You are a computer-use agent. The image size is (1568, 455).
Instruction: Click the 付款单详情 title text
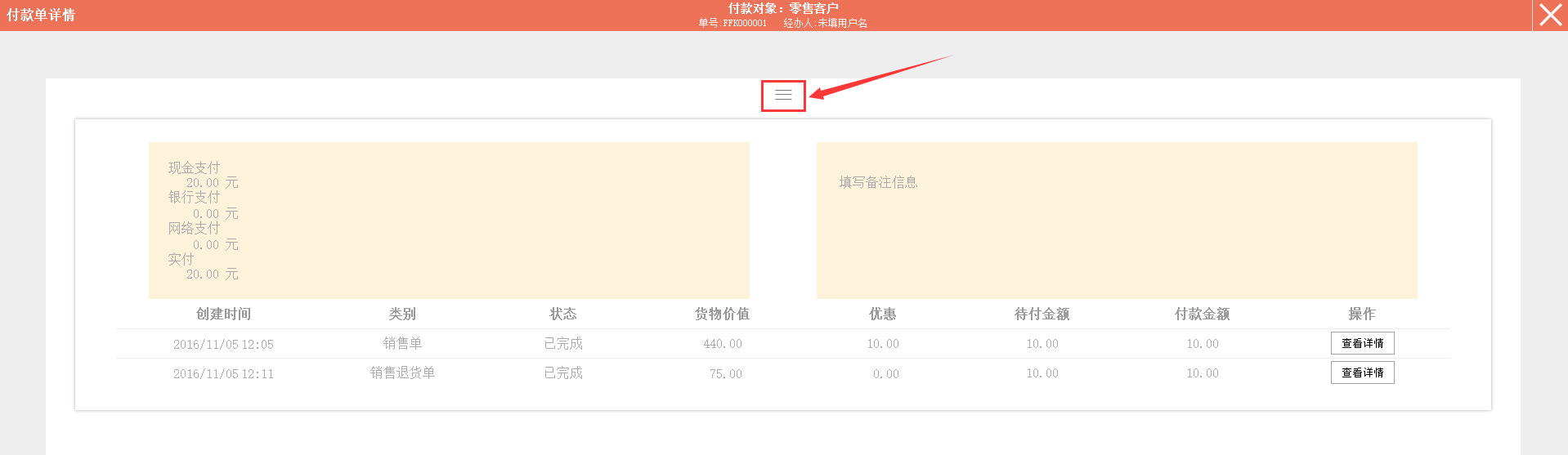point(41,15)
